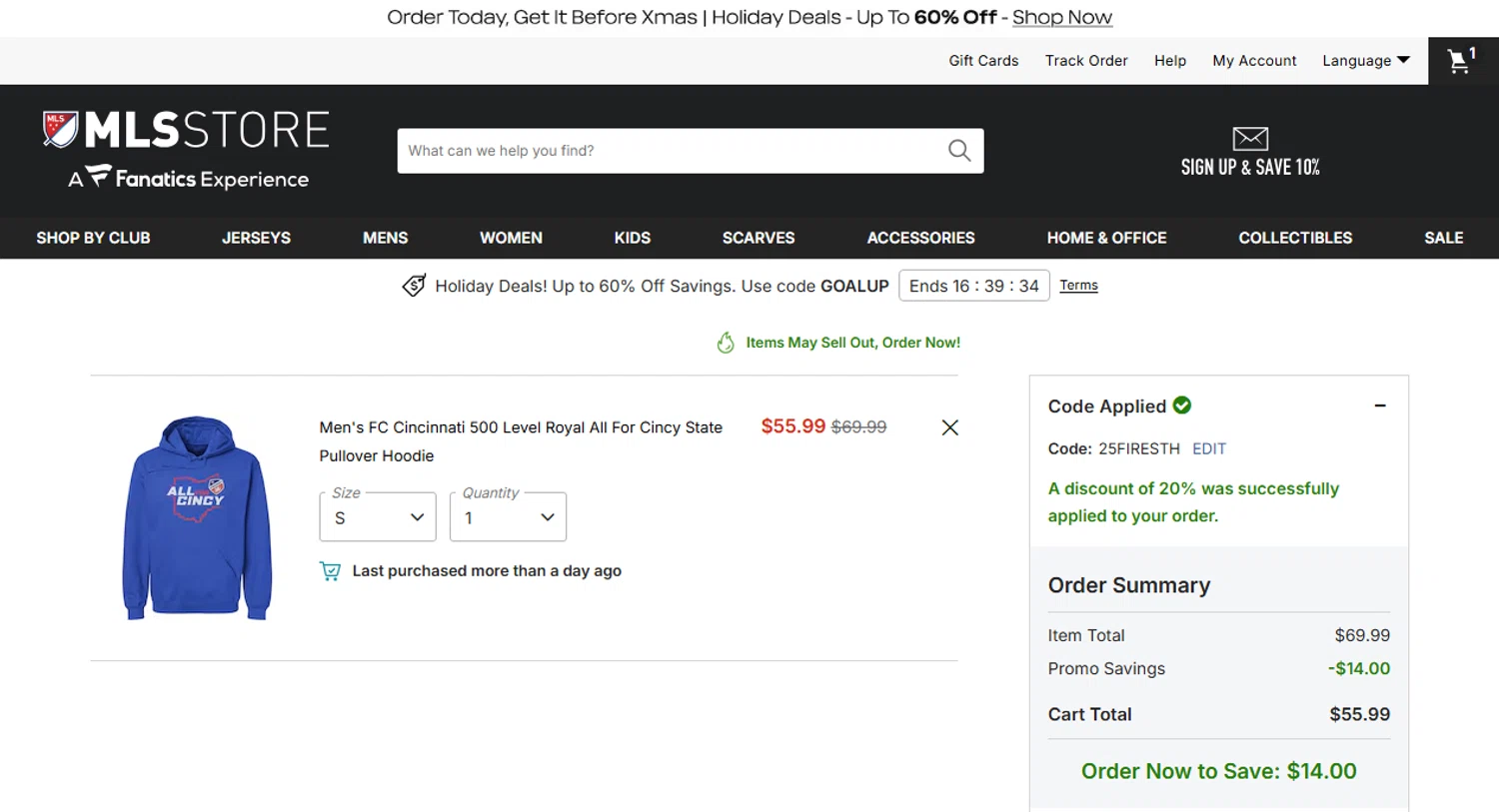Click the countdown timer box
Screen dimensions: 1499x812
click(974, 286)
